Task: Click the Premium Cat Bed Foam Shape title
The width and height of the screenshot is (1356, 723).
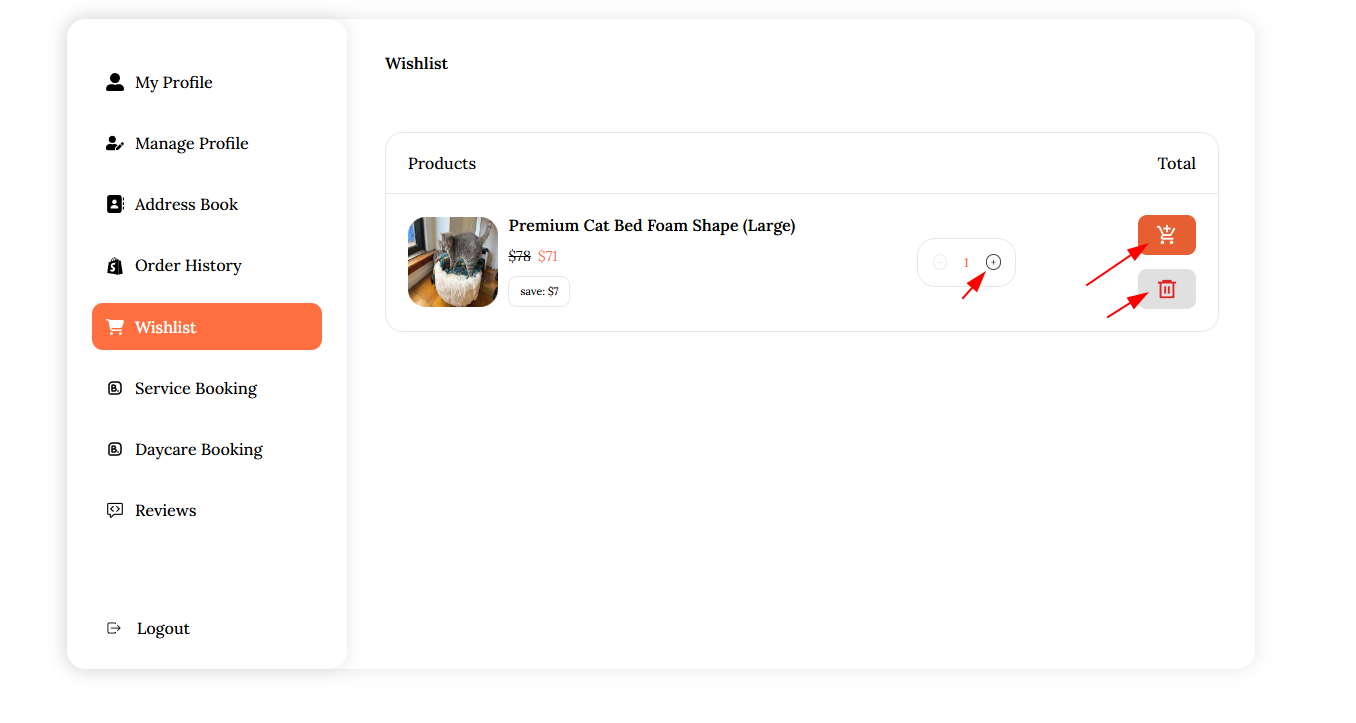Action: click(652, 226)
